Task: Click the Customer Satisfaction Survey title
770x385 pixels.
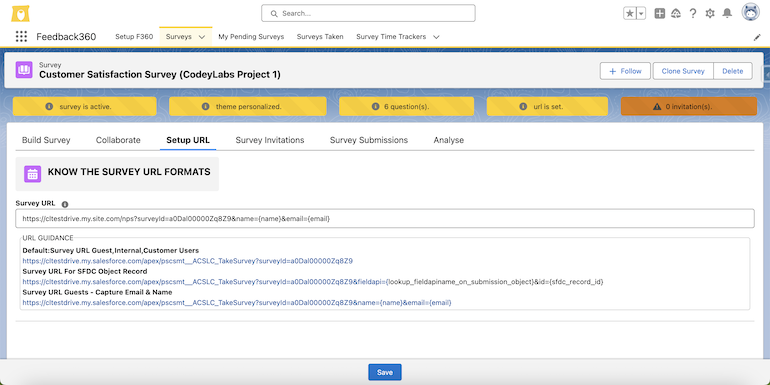Action: 160,75
